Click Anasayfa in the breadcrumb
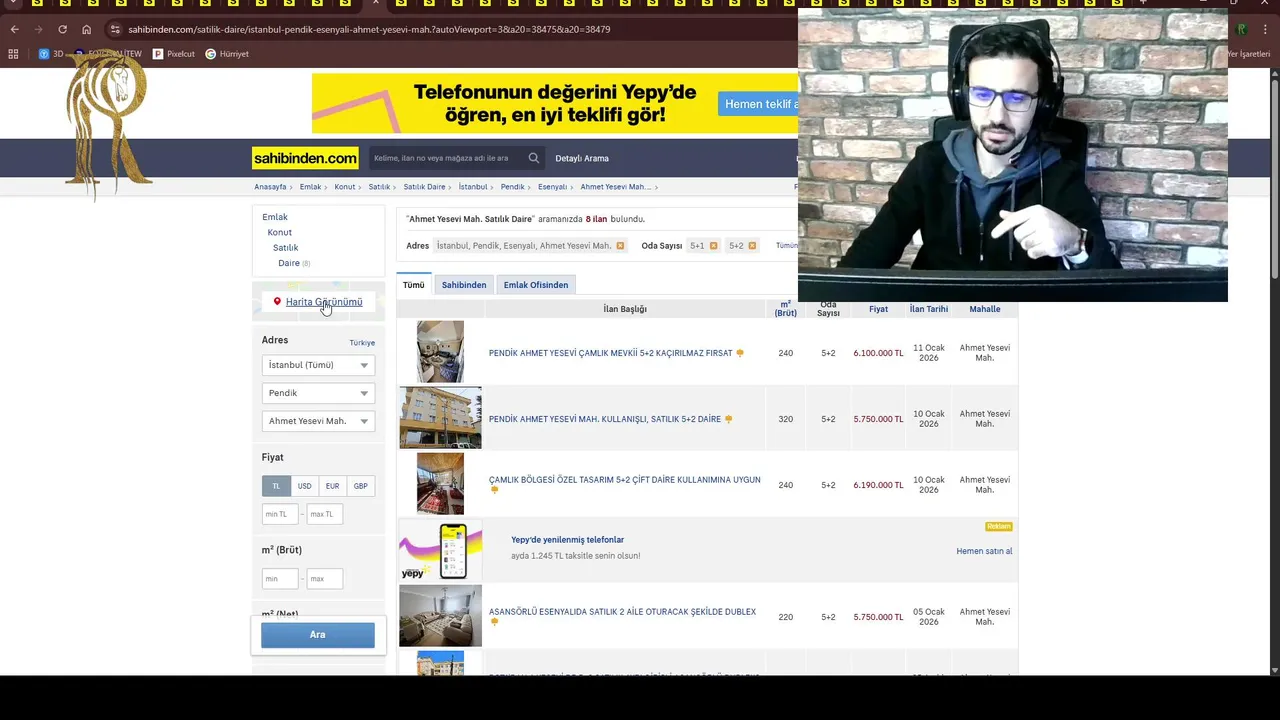Screen dimensions: 1280x720 point(270,187)
